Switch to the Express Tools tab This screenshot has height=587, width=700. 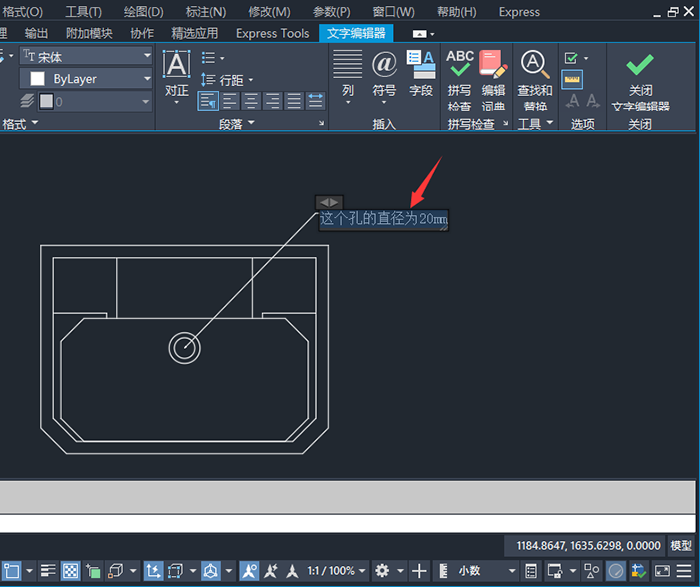[x=272, y=33]
